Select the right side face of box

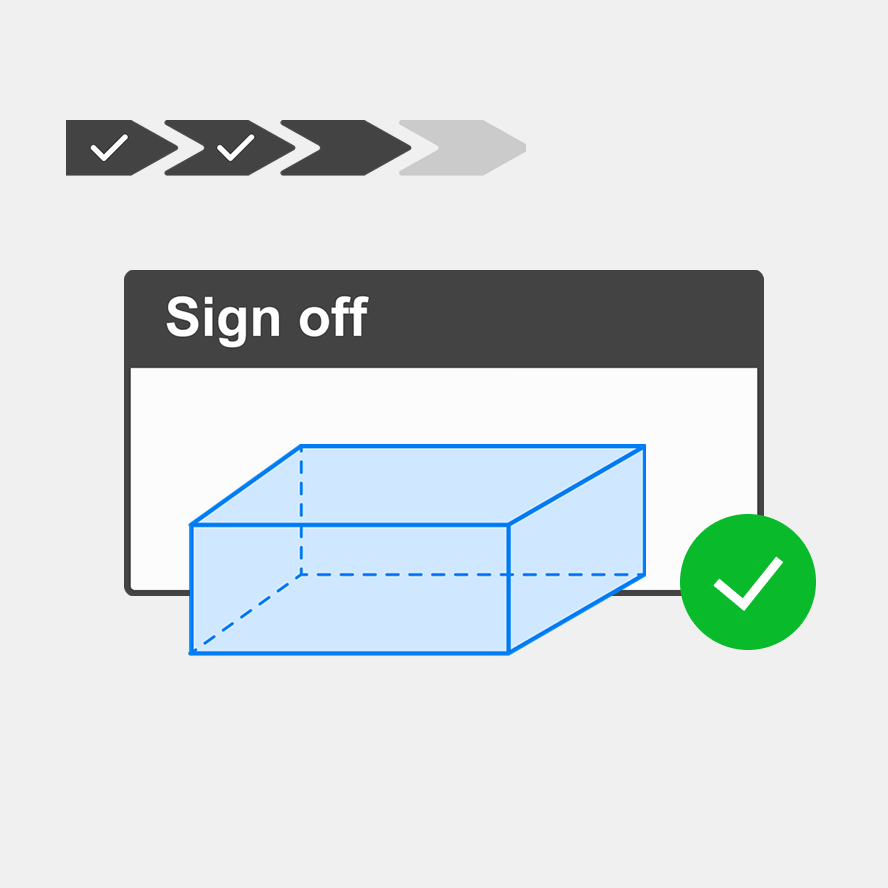pos(577,549)
